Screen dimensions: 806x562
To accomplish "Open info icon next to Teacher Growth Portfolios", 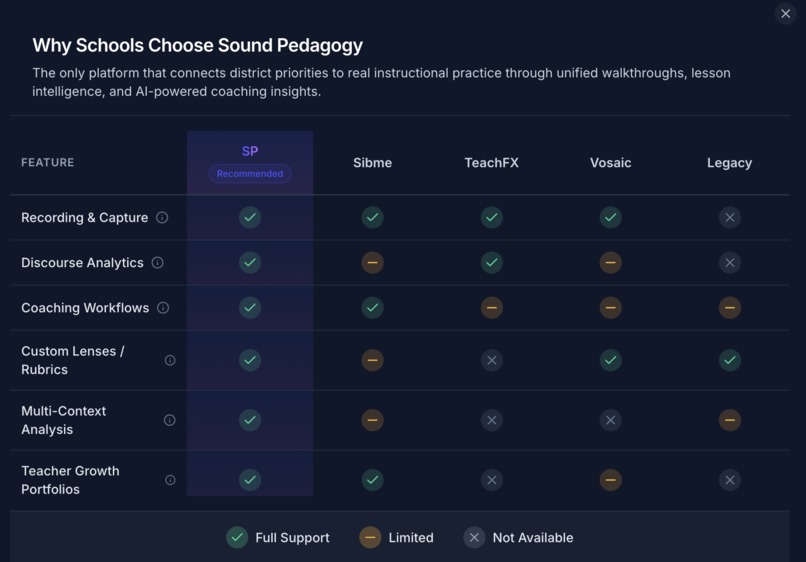I will pos(170,480).
